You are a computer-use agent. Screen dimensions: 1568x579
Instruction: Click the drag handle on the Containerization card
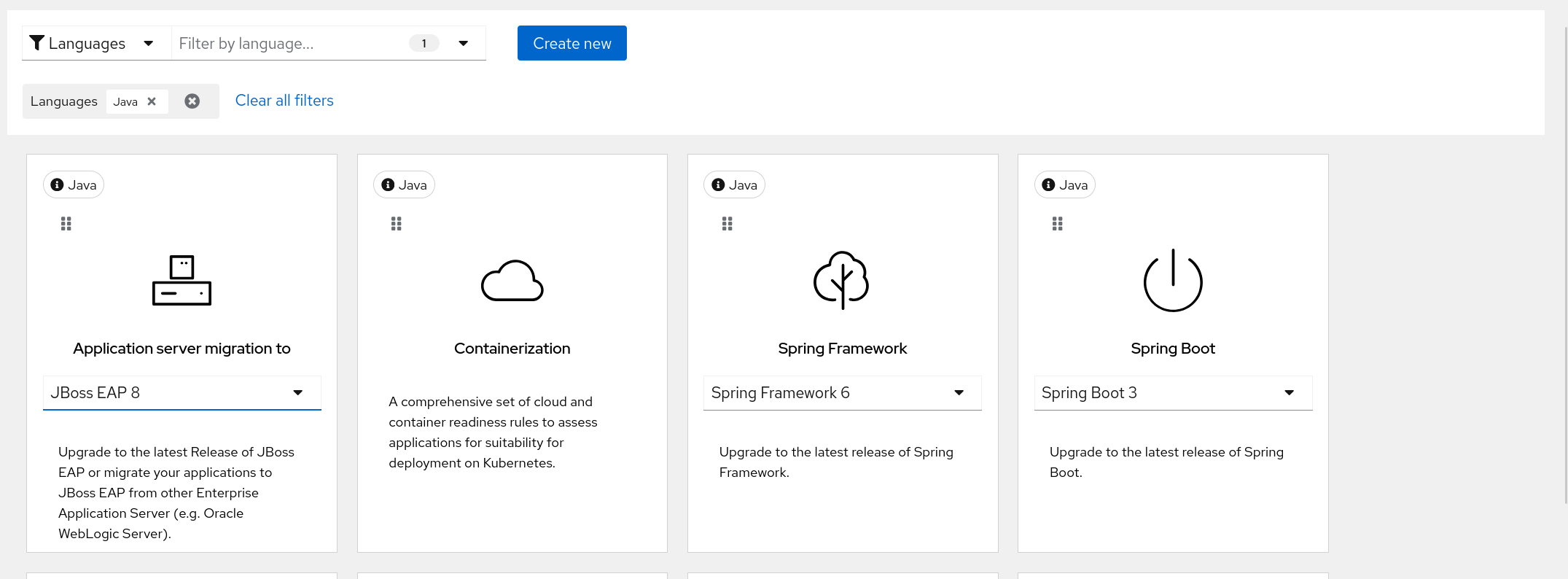(397, 224)
